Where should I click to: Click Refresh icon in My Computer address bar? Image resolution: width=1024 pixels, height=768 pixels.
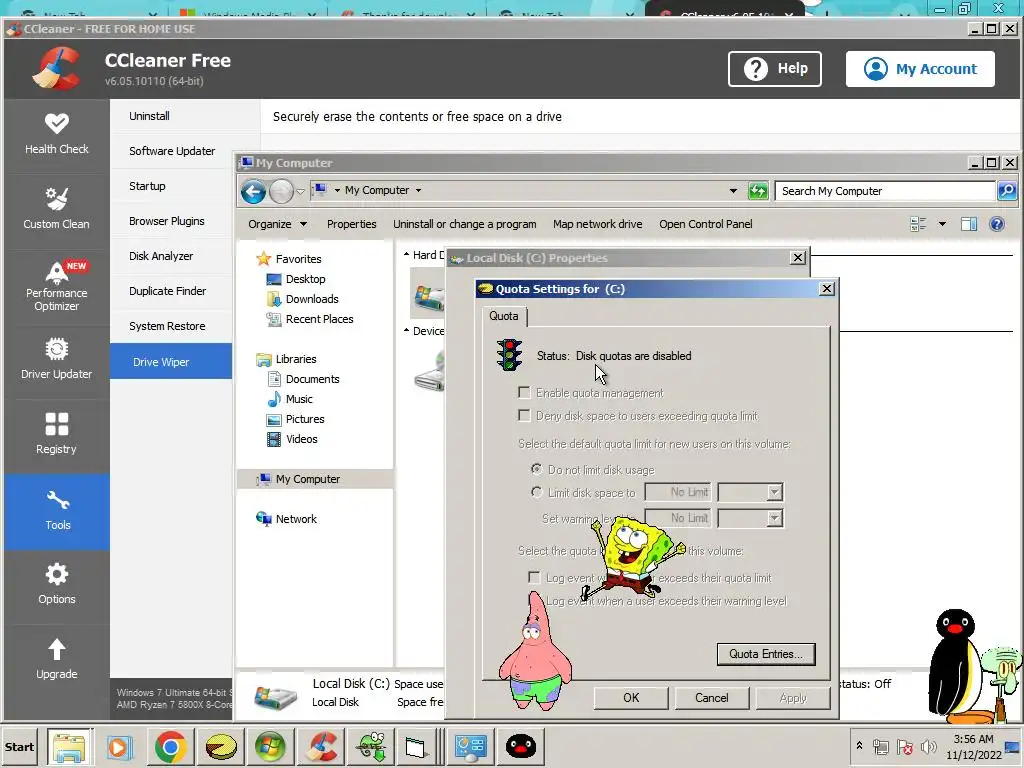pyautogui.click(x=758, y=191)
